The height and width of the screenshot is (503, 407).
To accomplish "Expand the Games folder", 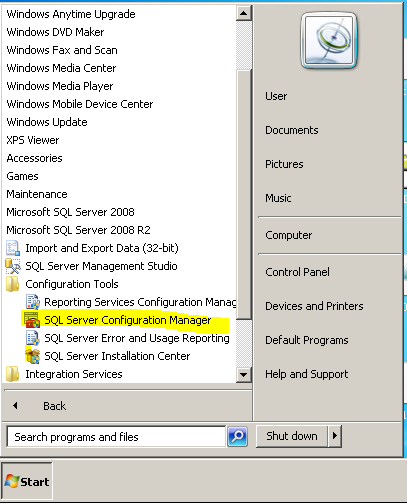I will coord(22,176).
